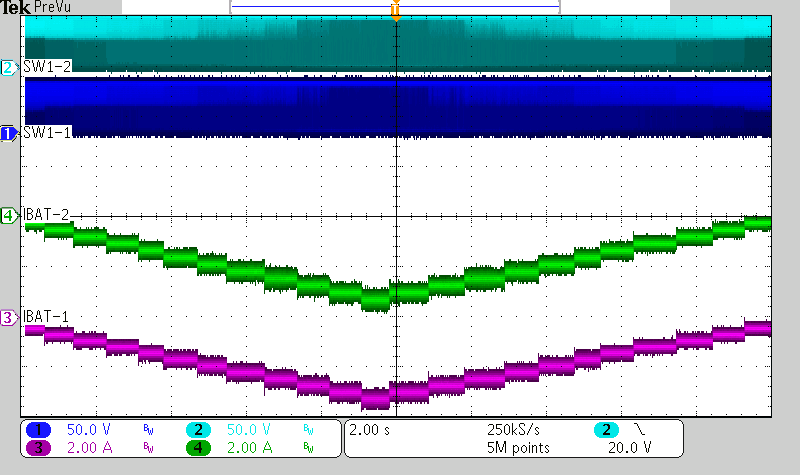Click the cyan trigger source badge
Screen dimensions: 800x475
(x=606, y=429)
